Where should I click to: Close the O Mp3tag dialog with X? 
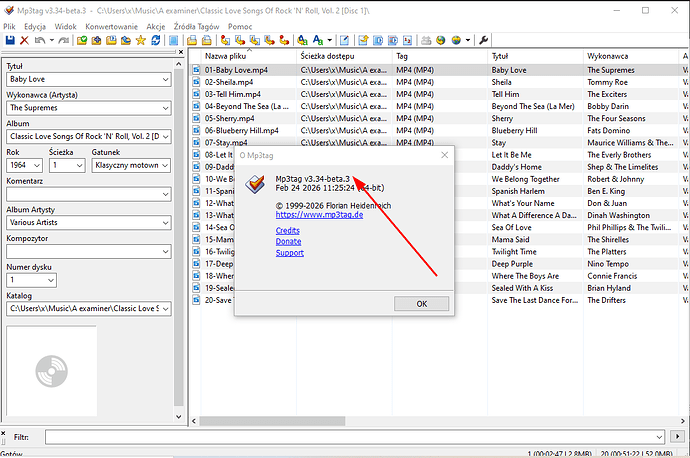(x=444, y=155)
